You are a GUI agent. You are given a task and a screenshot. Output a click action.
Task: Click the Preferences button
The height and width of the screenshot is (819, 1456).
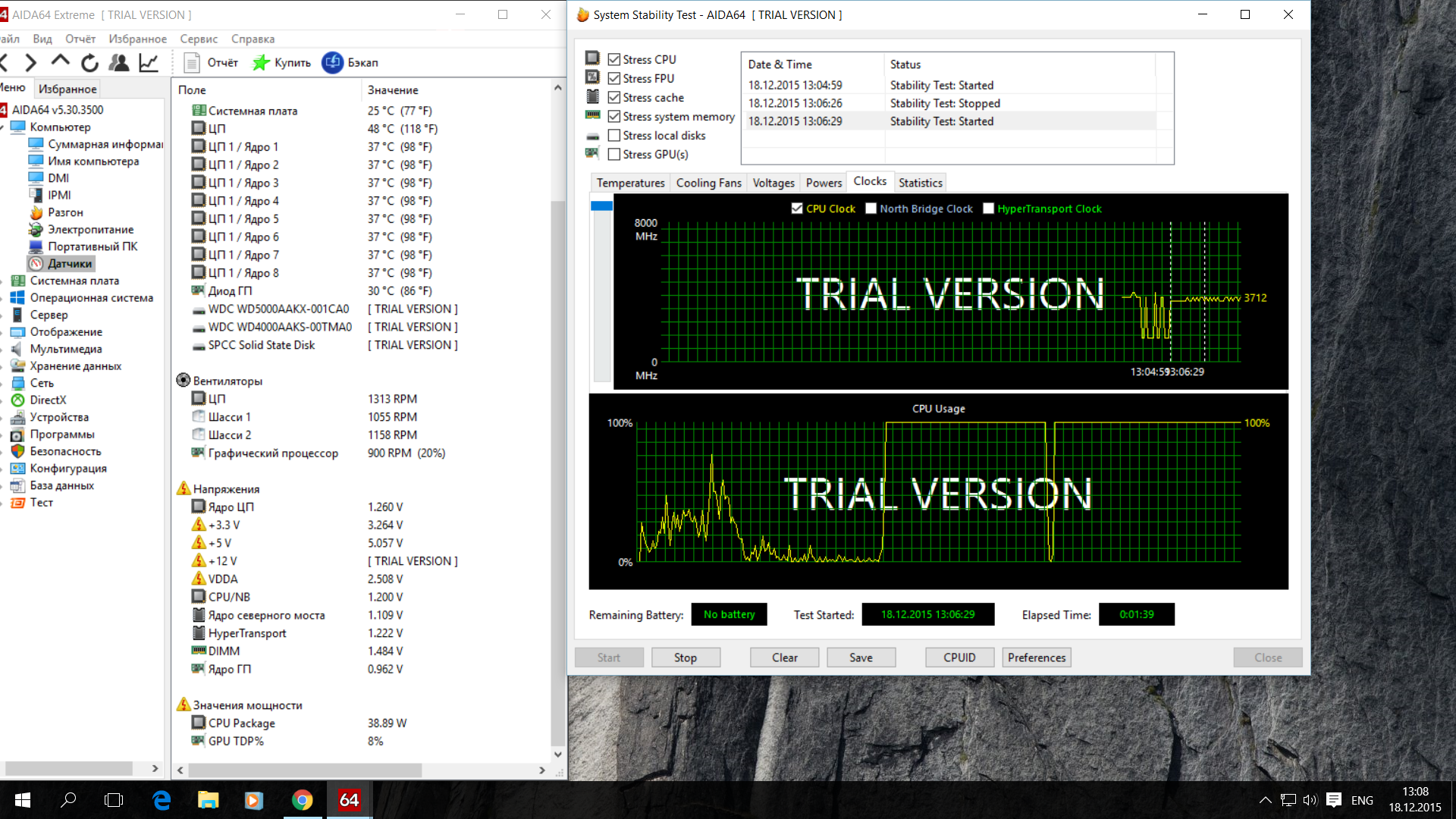click(x=1037, y=657)
